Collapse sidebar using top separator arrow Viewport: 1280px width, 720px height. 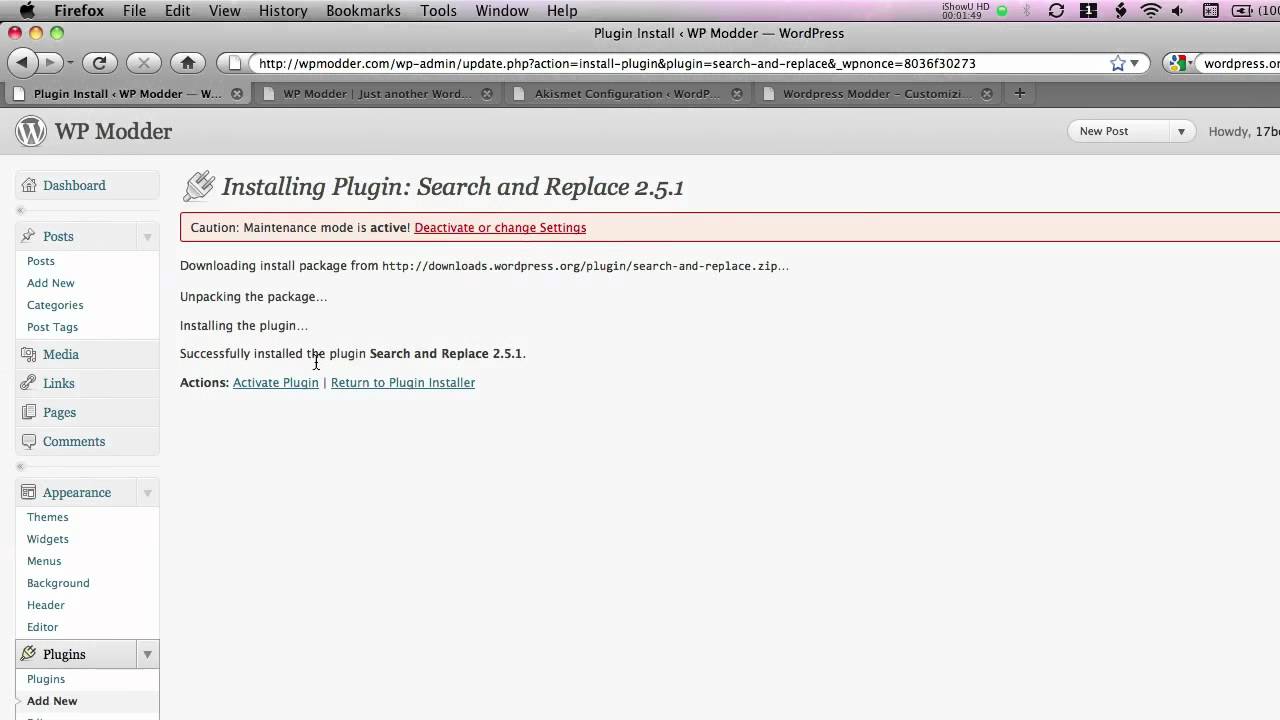point(20,211)
